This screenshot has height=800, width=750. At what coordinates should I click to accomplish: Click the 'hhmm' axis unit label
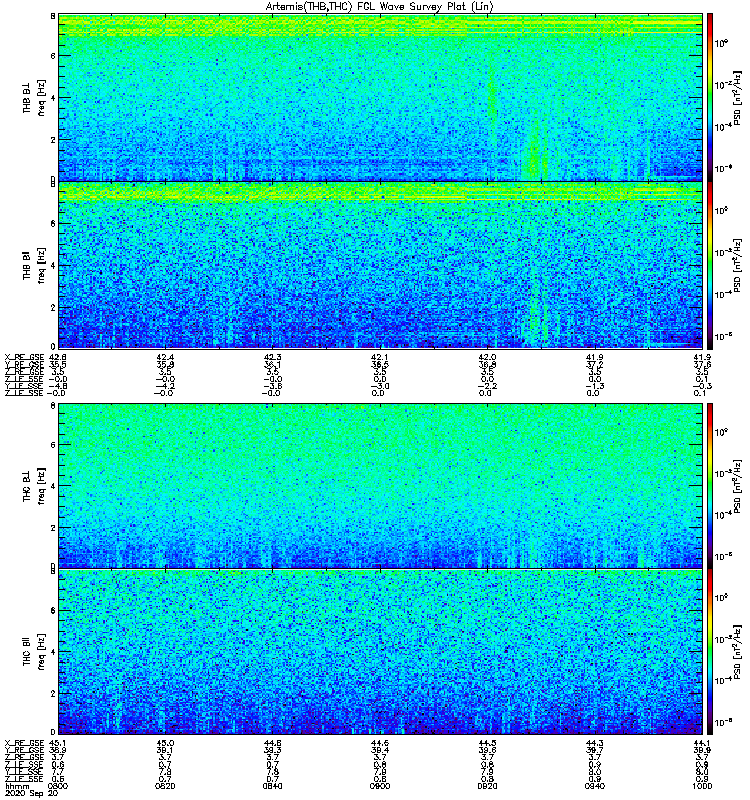tap(17, 786)
